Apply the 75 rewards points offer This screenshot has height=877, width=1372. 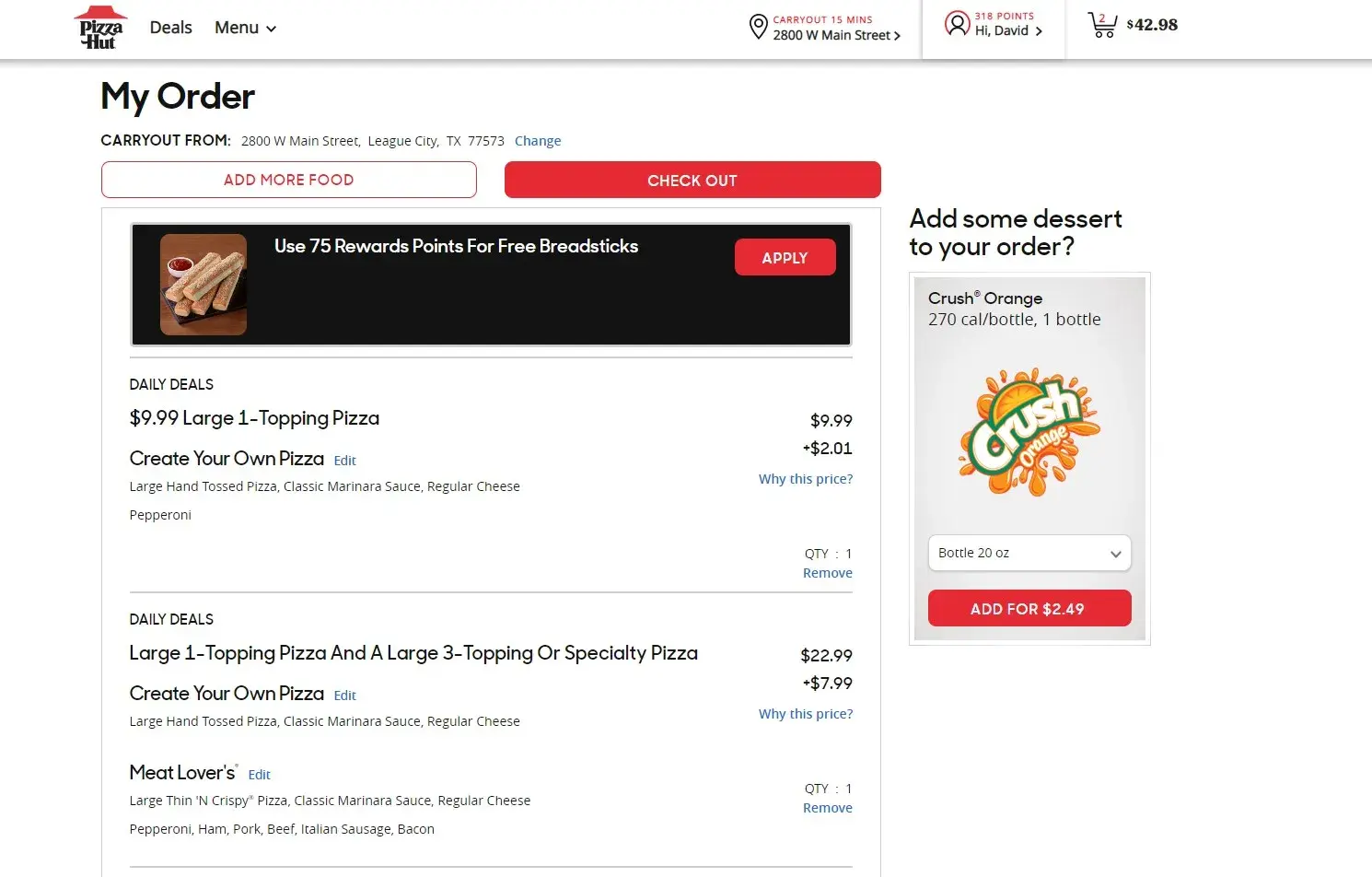785,258
